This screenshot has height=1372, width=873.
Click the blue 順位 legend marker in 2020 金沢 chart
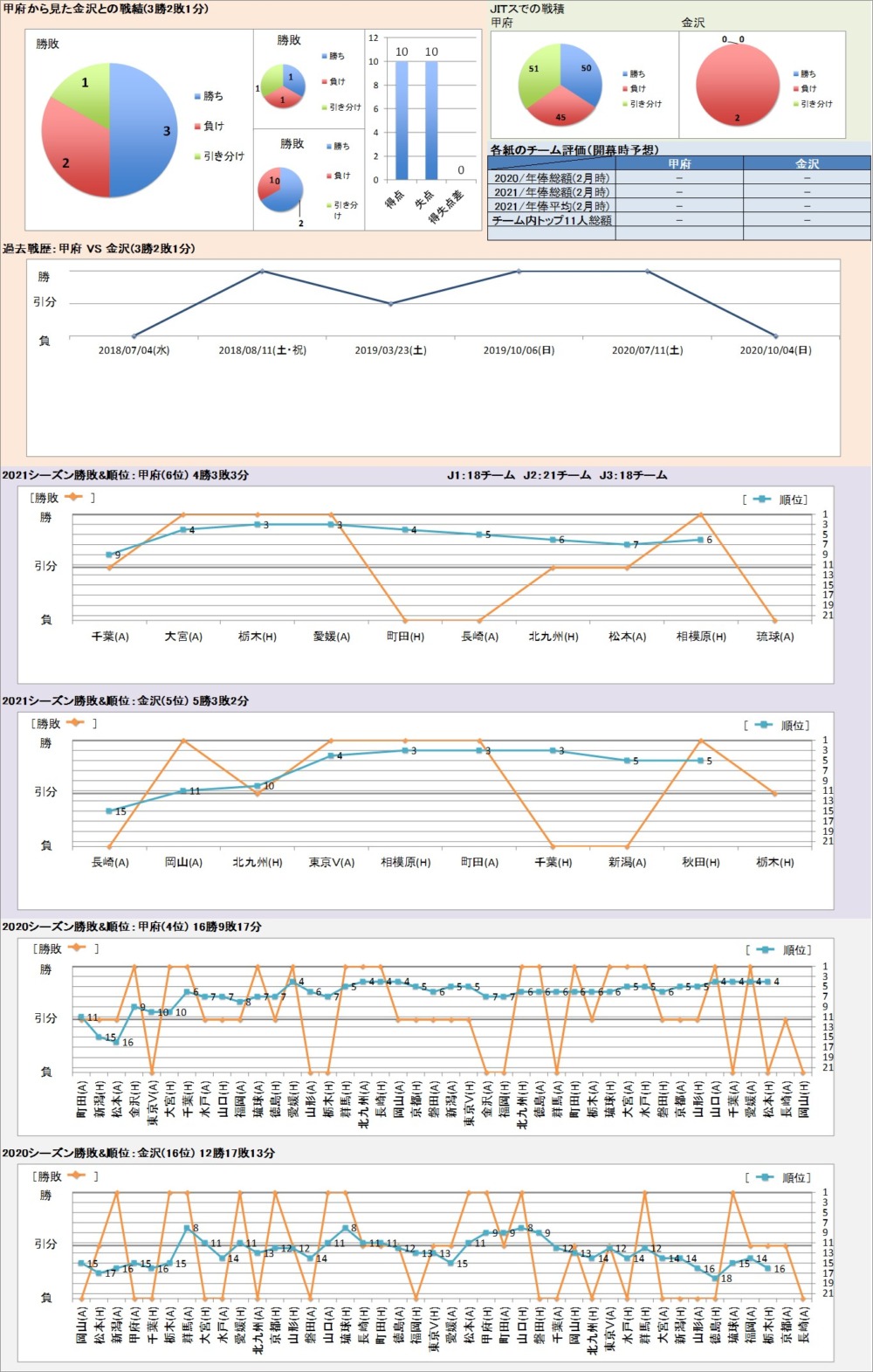coord(765,1177)
